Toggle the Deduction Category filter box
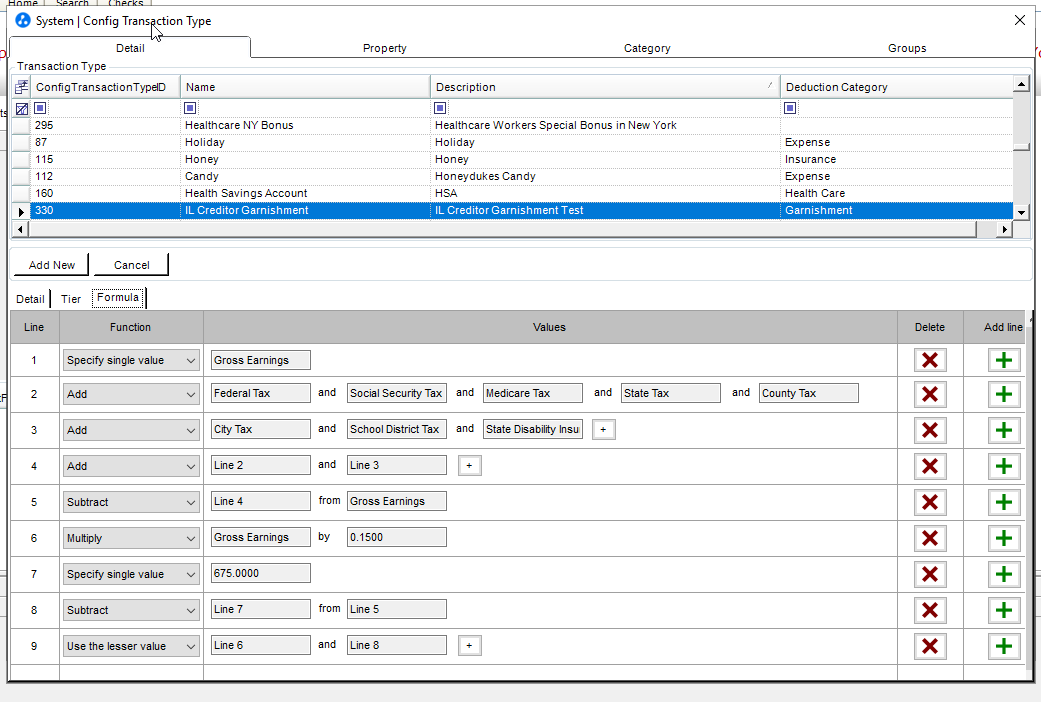The image size is (1041, 702). pyautogui.click(x=790, y=108)
